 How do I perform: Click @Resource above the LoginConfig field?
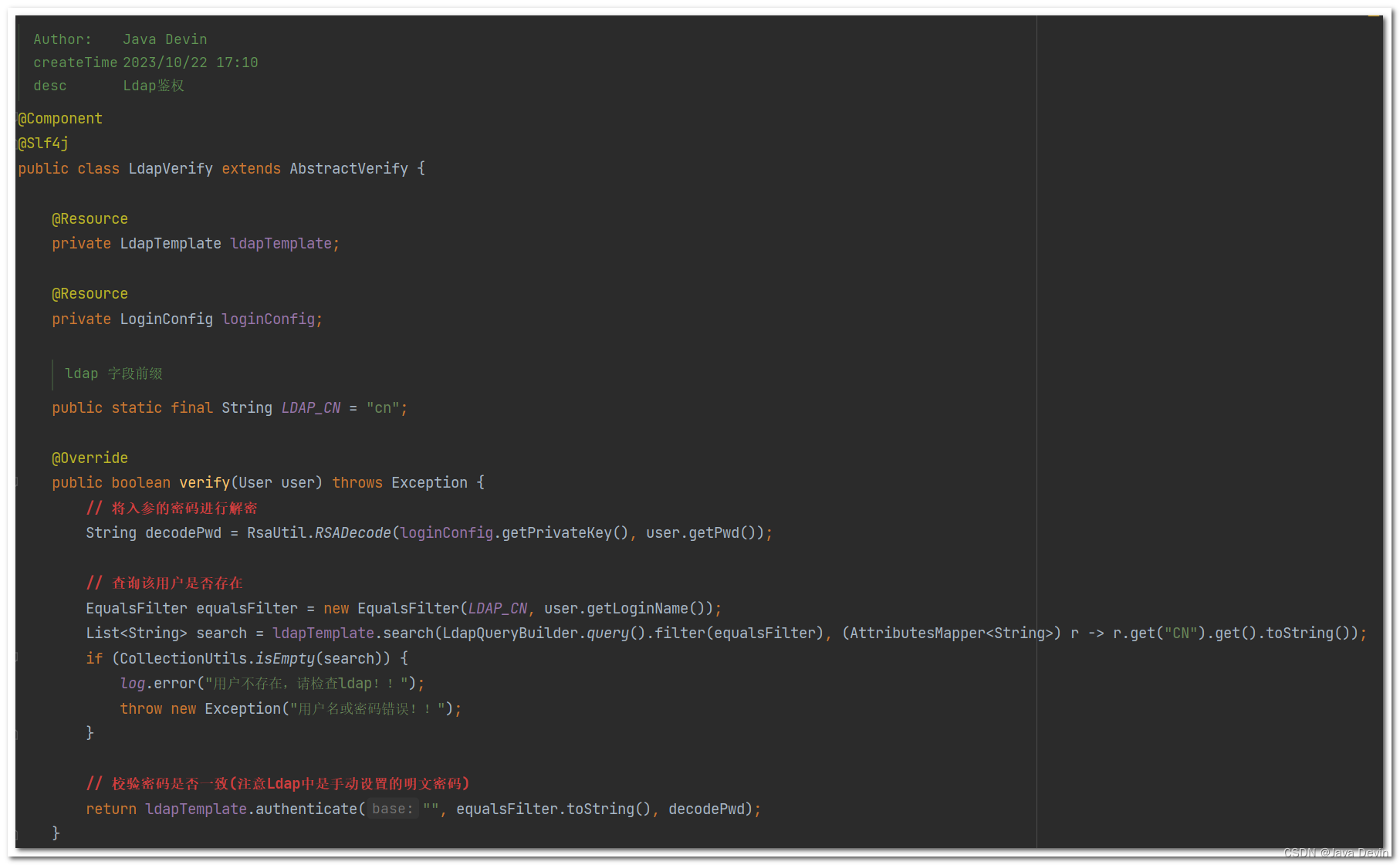(90, 293)
